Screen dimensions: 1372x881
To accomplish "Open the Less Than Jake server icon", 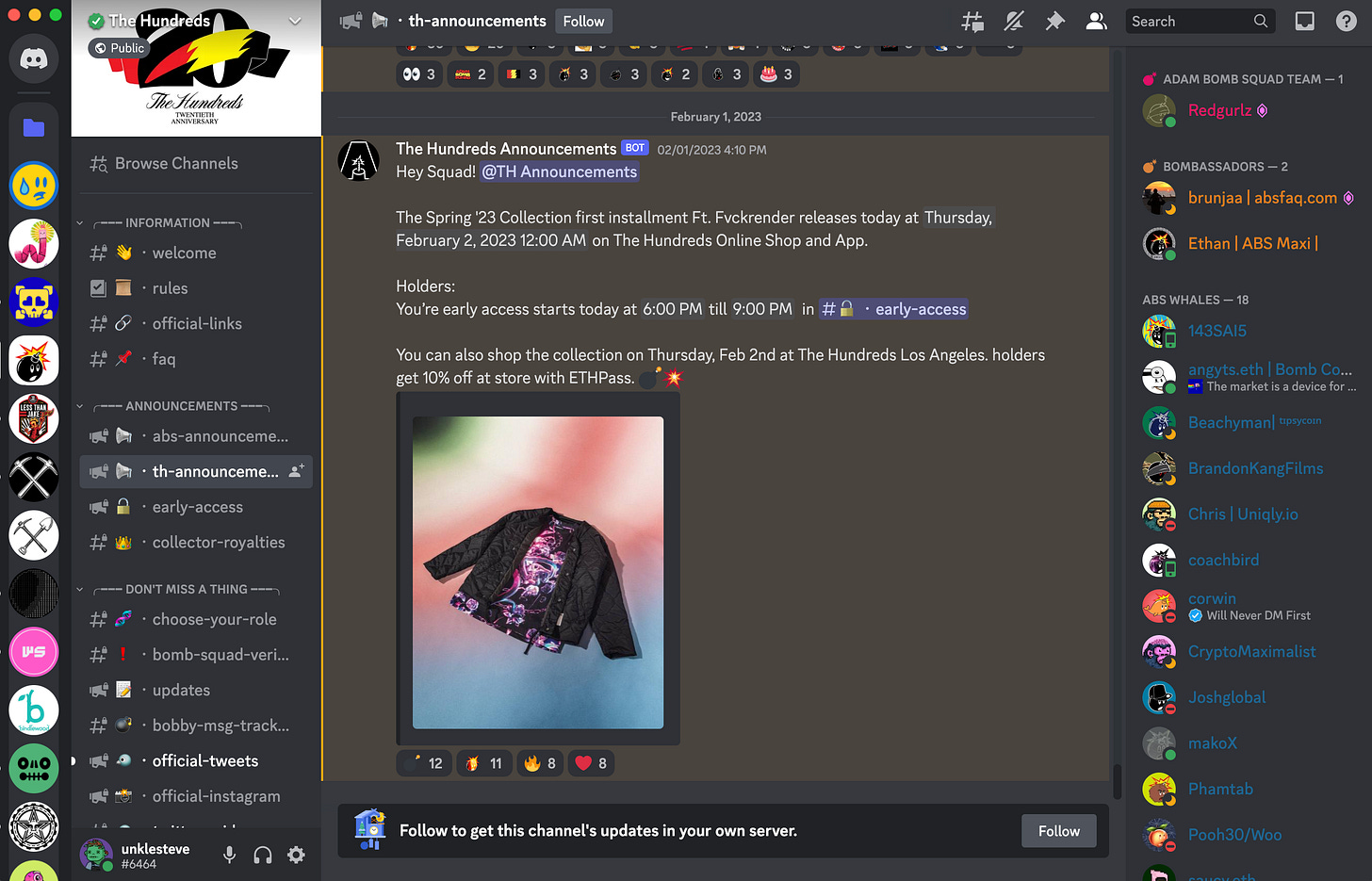I will tap(34, 419).
